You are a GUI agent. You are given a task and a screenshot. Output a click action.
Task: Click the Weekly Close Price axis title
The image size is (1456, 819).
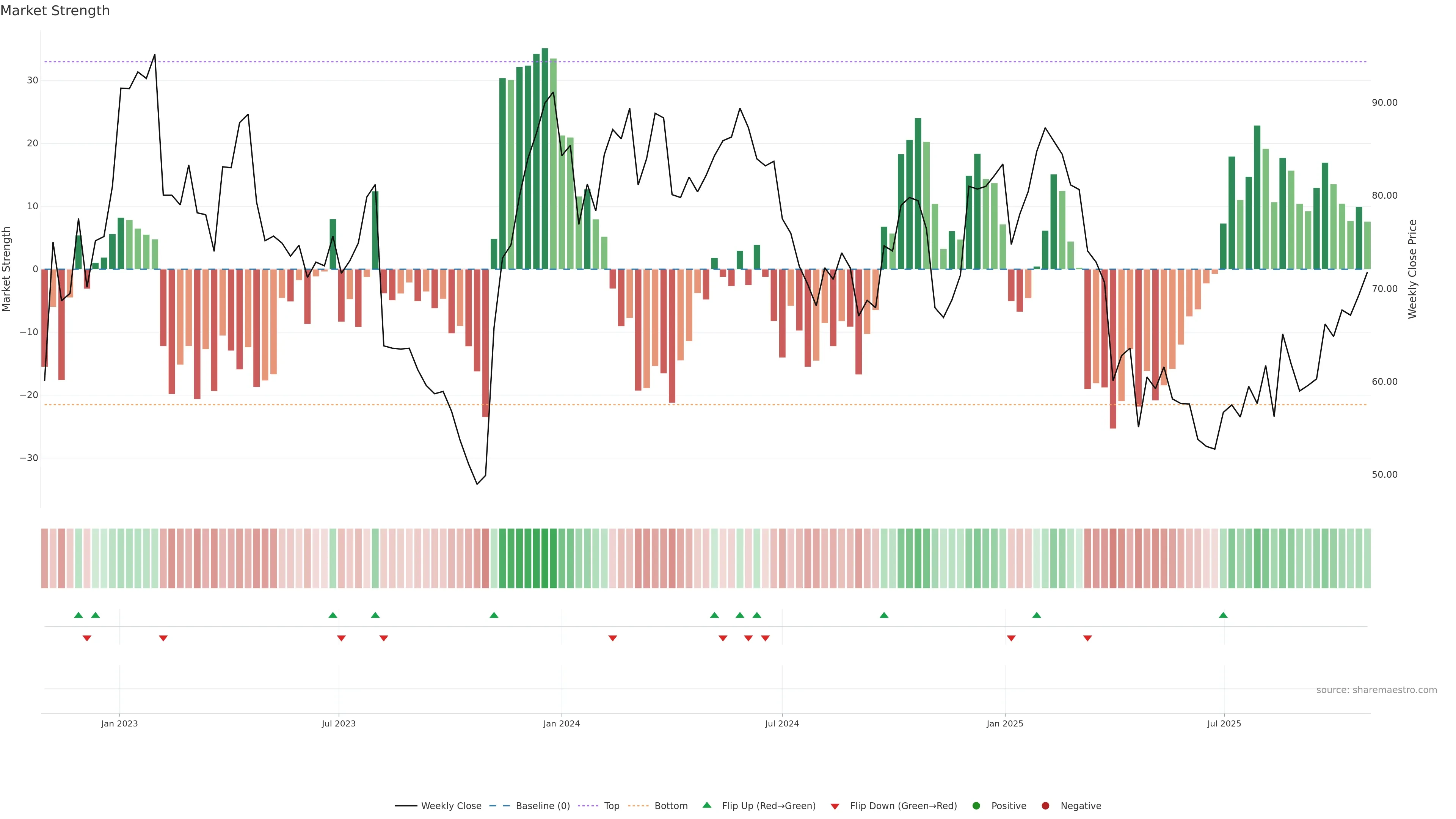click(1412, 269)
